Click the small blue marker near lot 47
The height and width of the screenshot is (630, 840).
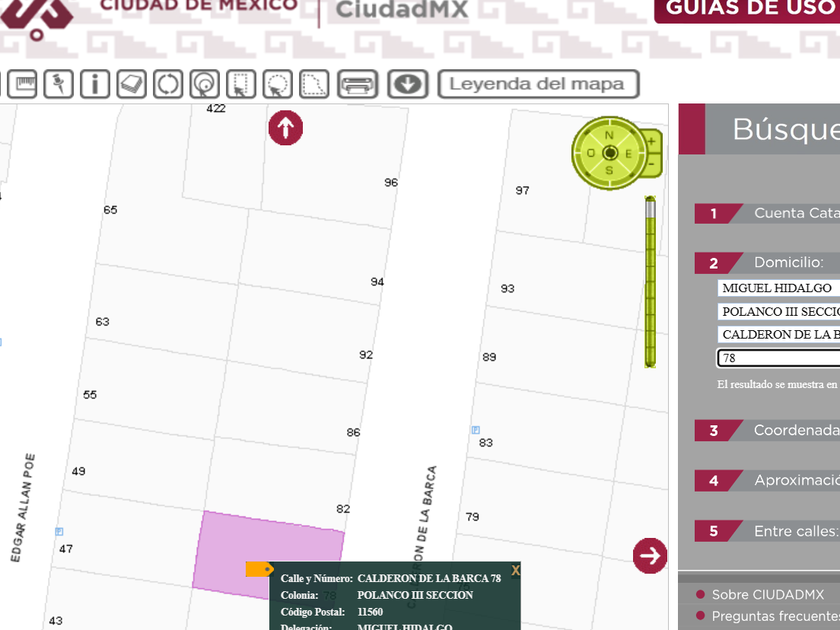click(x=59, y=531)
